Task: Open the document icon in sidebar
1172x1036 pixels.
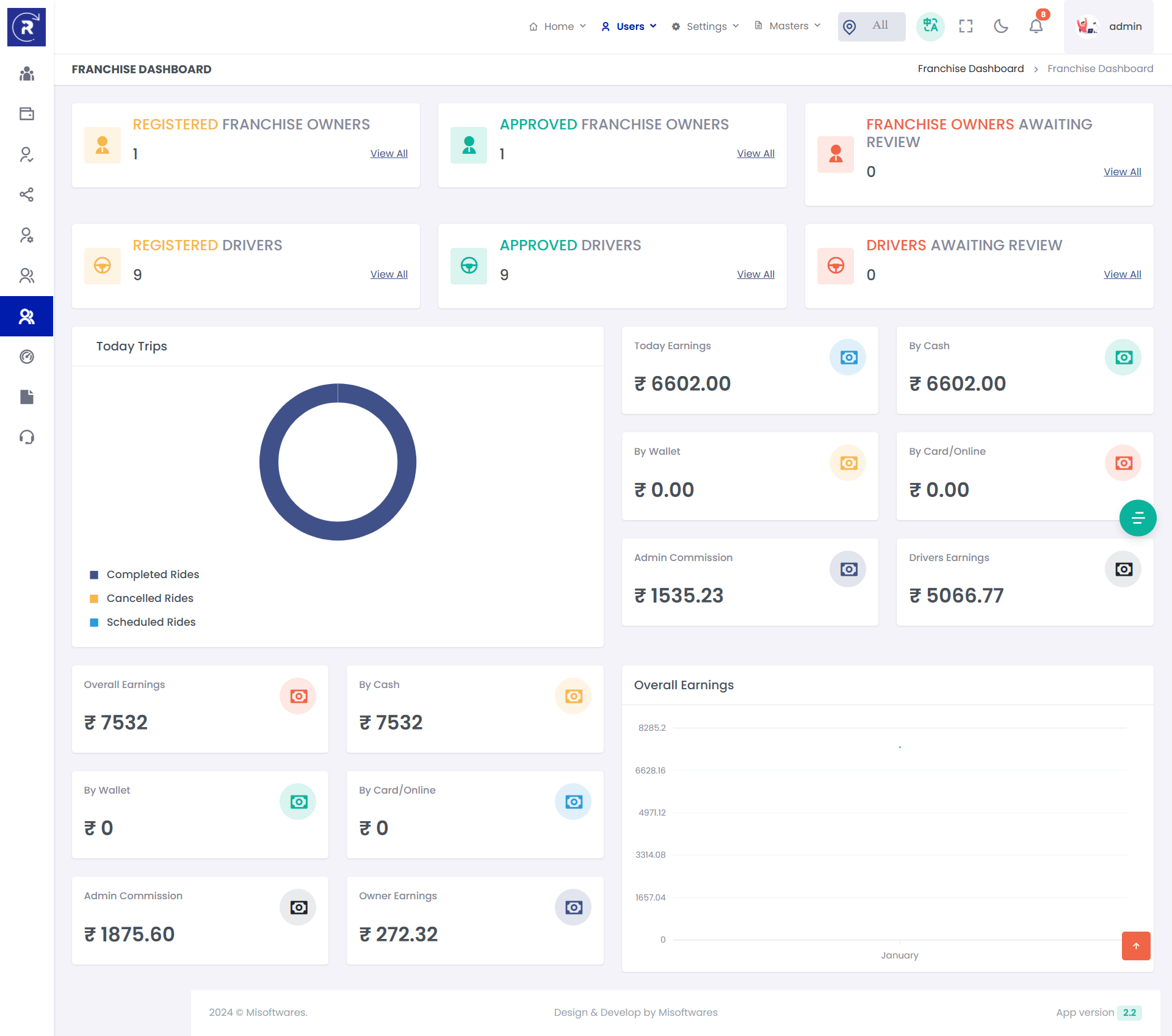Action: (26, 397)
